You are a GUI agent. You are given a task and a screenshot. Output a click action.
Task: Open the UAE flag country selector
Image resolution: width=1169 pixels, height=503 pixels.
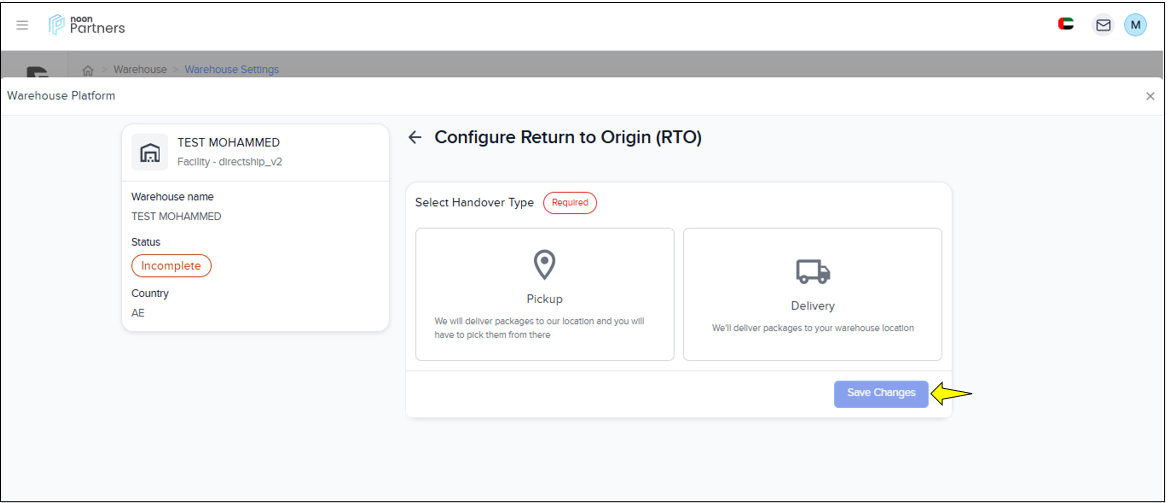pos(1066,24)
